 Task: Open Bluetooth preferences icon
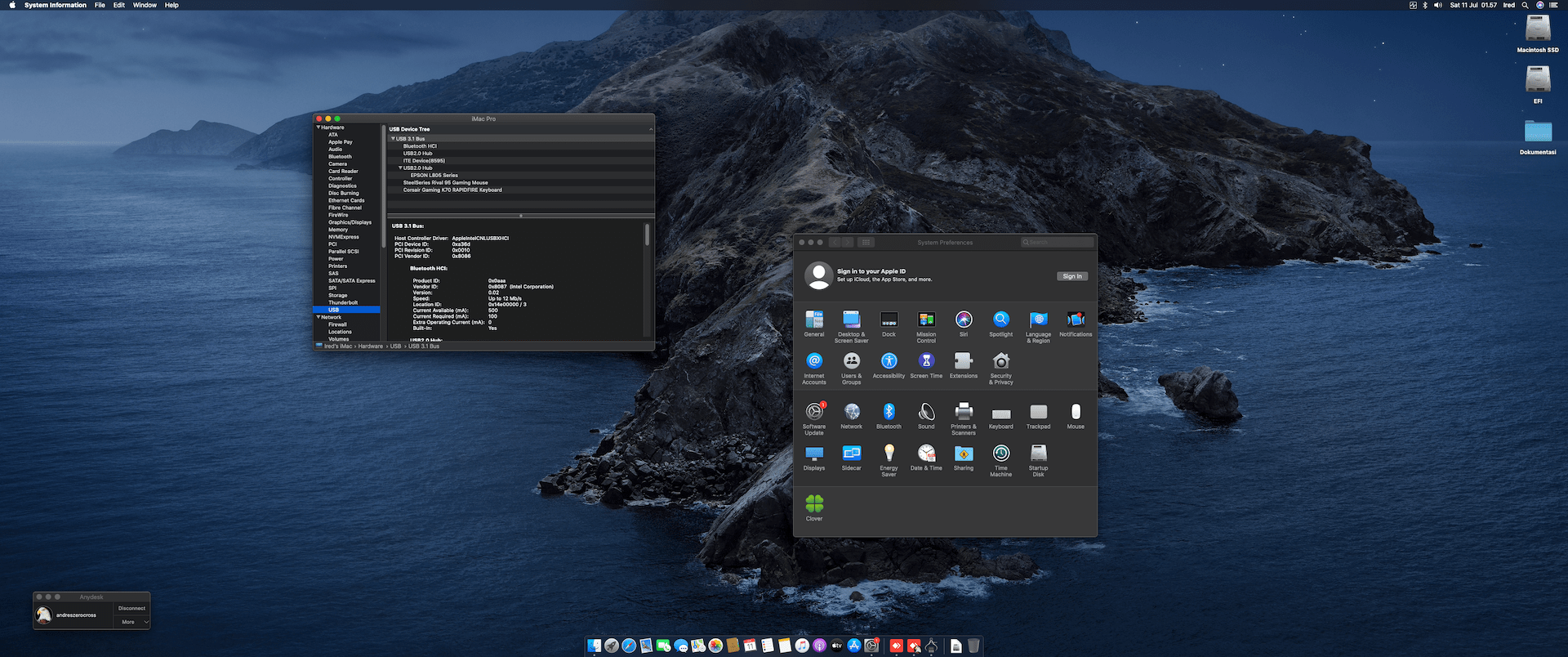point(889,413)
